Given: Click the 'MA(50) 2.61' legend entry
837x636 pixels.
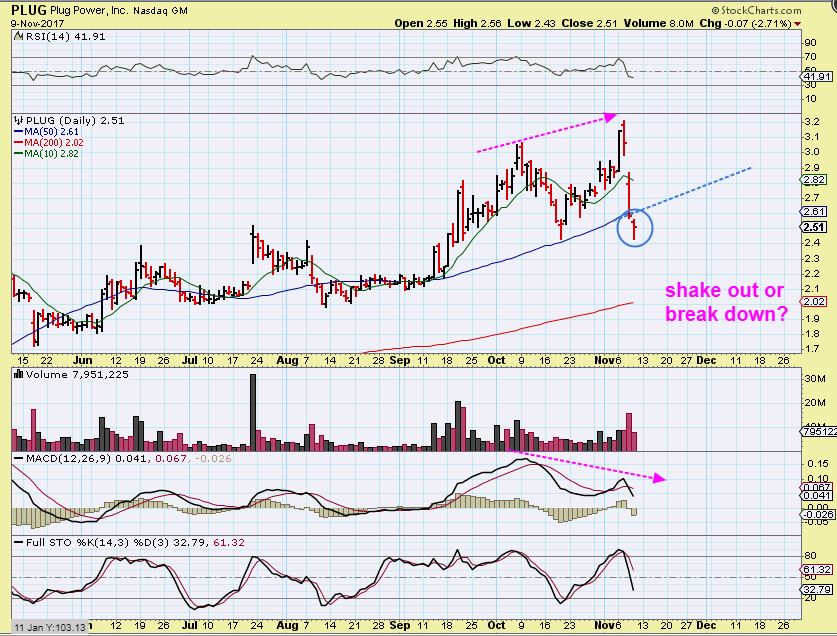Looking at the screenshot, I should 52,131.
